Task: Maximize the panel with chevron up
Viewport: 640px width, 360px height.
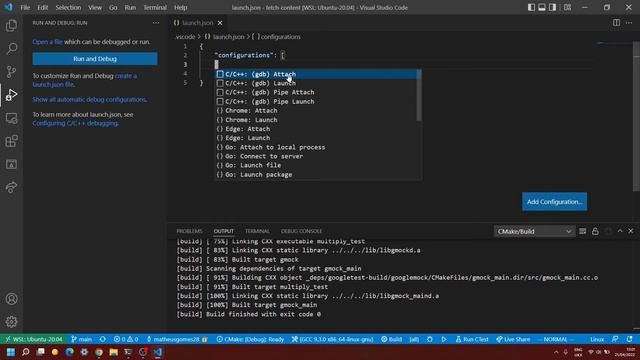Action: [x=620, y=231]
